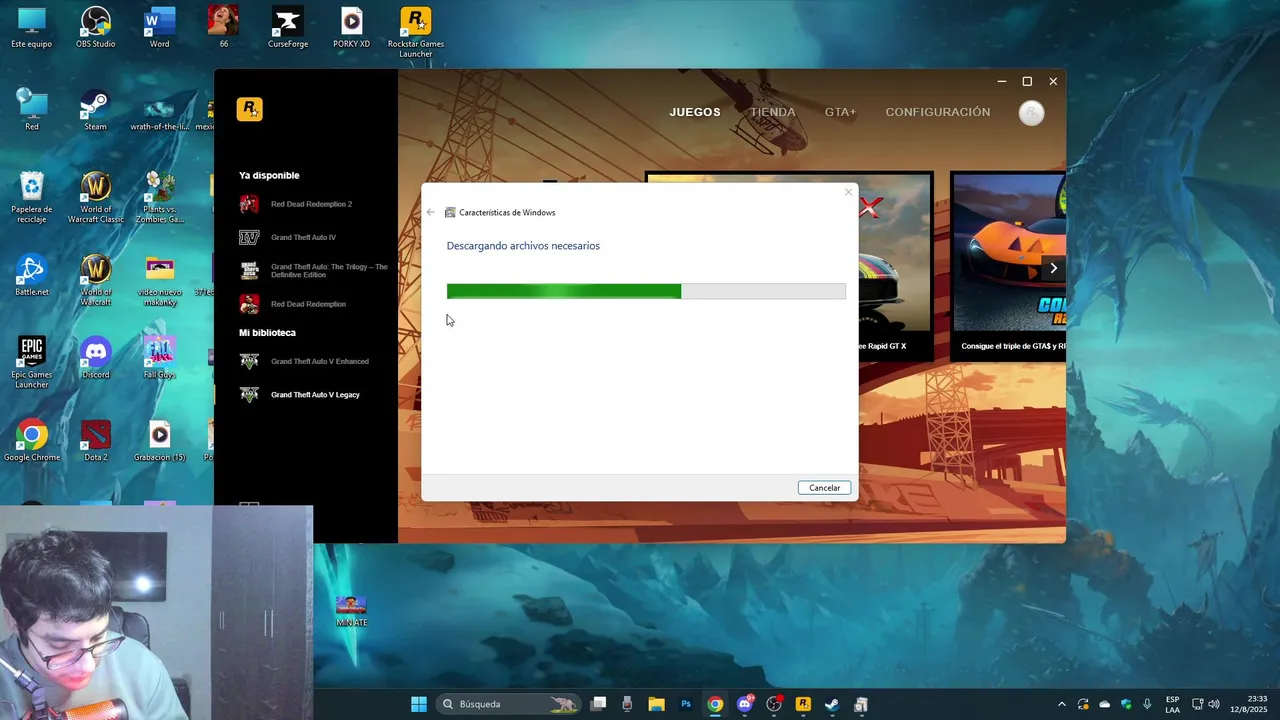The height and width of the screenshot is (720, 1280).
Task: Open OBS Studio desktop shortcut
Action: point(95,28)
